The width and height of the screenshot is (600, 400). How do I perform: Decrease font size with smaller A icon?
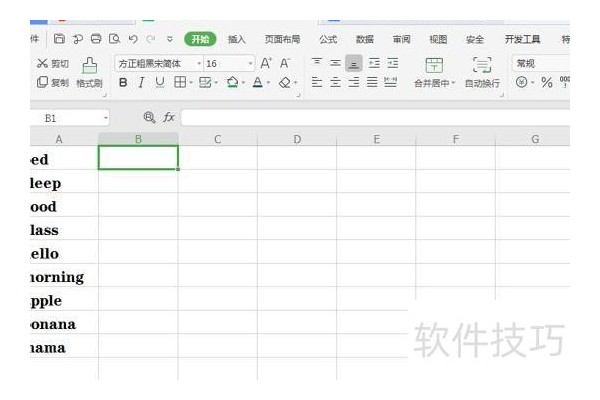pyautogui.click(x=285, y=63)
